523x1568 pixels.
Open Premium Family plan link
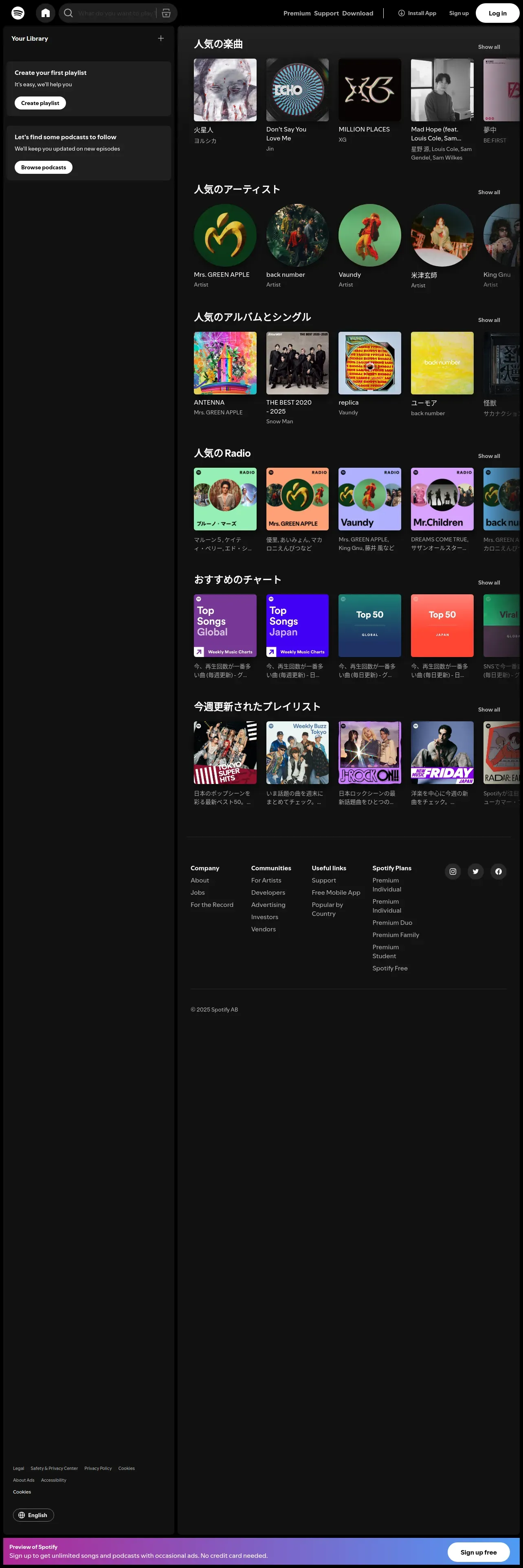[x=396, y=935]
